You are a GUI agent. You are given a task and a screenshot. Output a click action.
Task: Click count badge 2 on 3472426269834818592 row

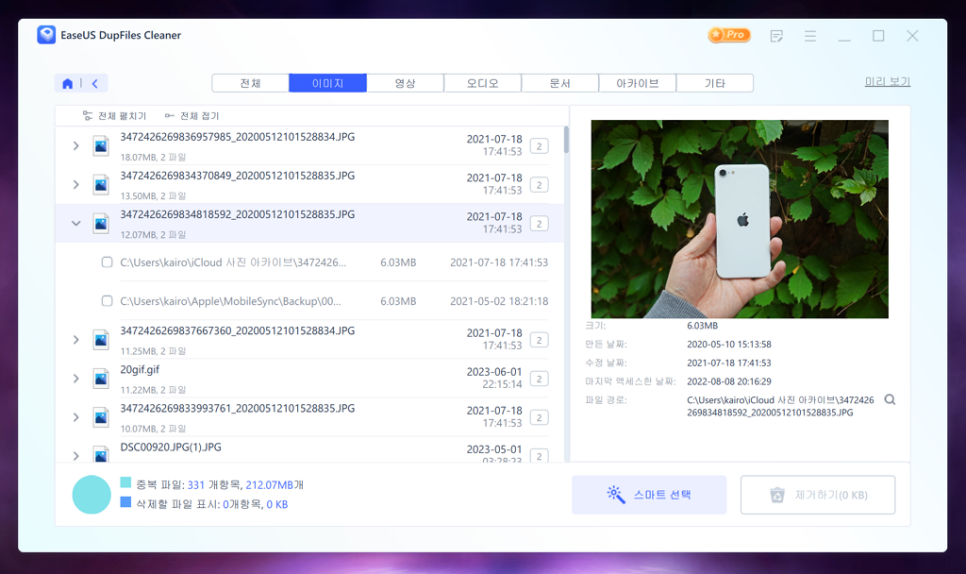pyautogui.click(x=539, y=224)
